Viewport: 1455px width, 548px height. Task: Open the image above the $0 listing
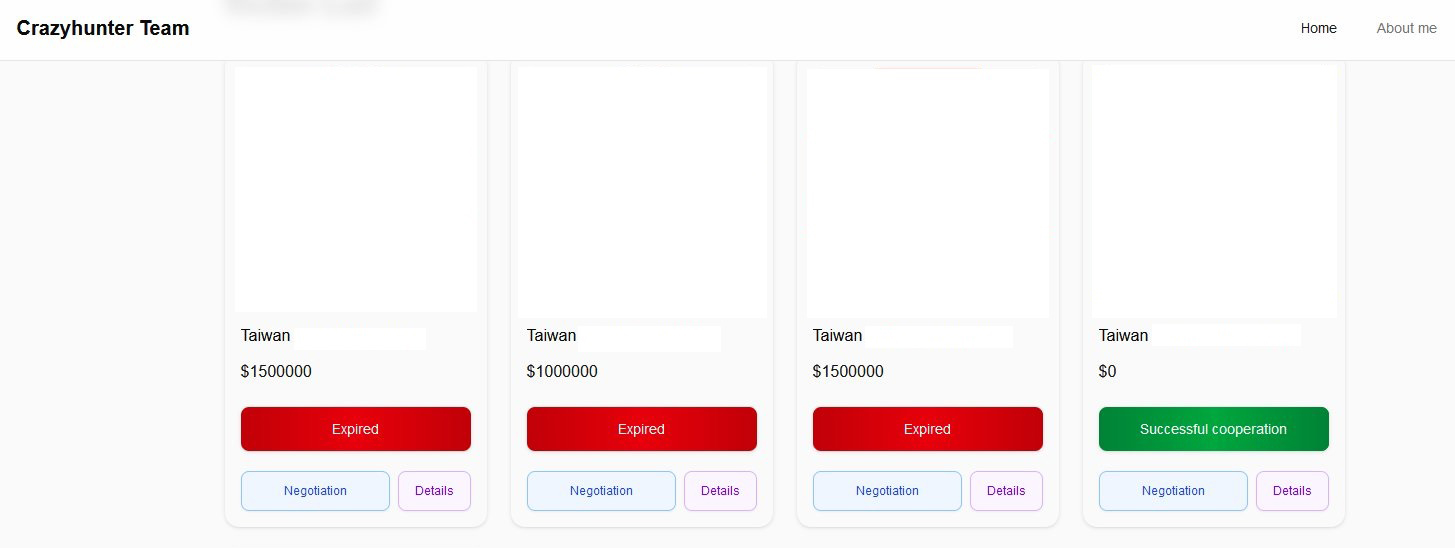coord(1214,192)
